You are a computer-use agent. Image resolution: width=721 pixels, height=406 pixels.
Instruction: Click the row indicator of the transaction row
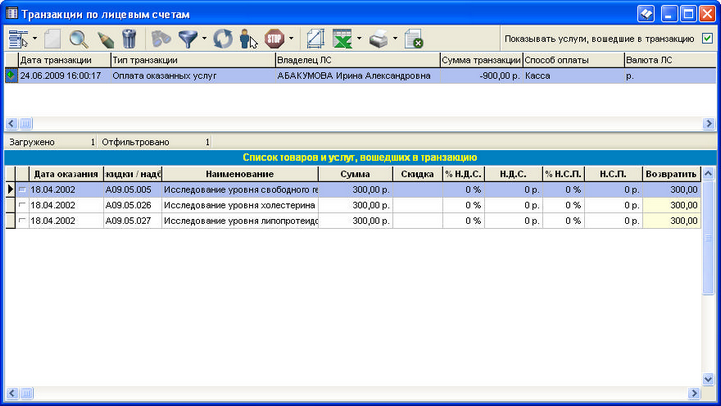click(11, 76)
